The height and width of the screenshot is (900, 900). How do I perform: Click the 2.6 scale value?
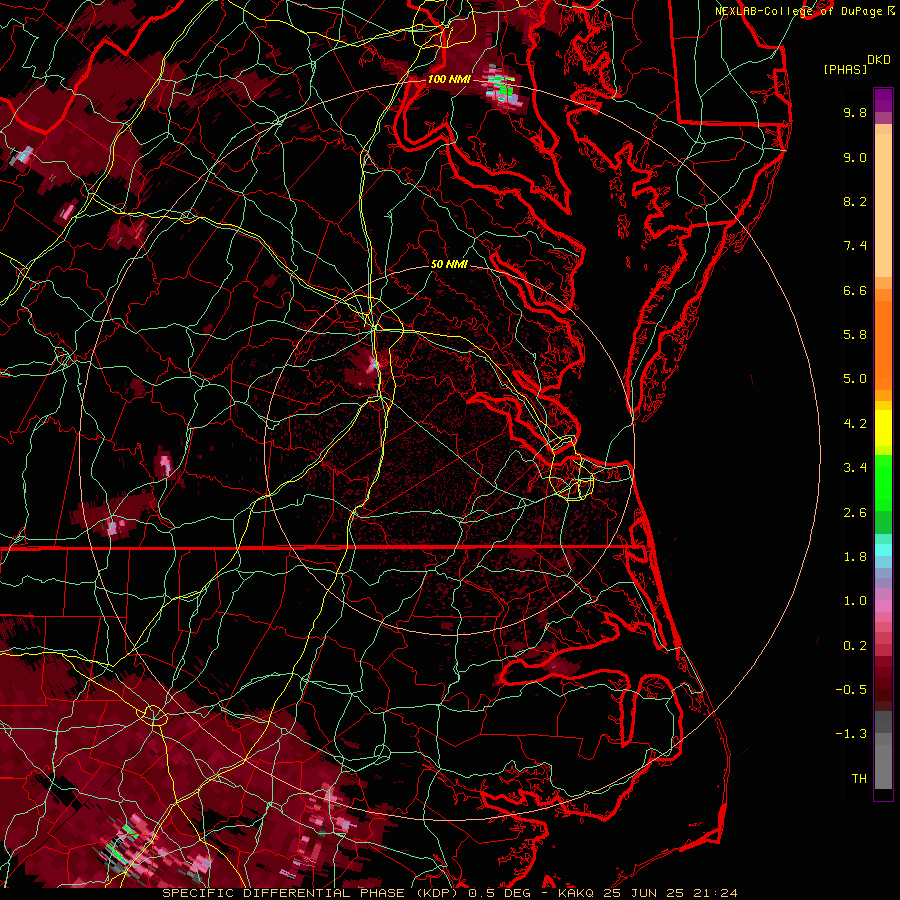point(855,513)
